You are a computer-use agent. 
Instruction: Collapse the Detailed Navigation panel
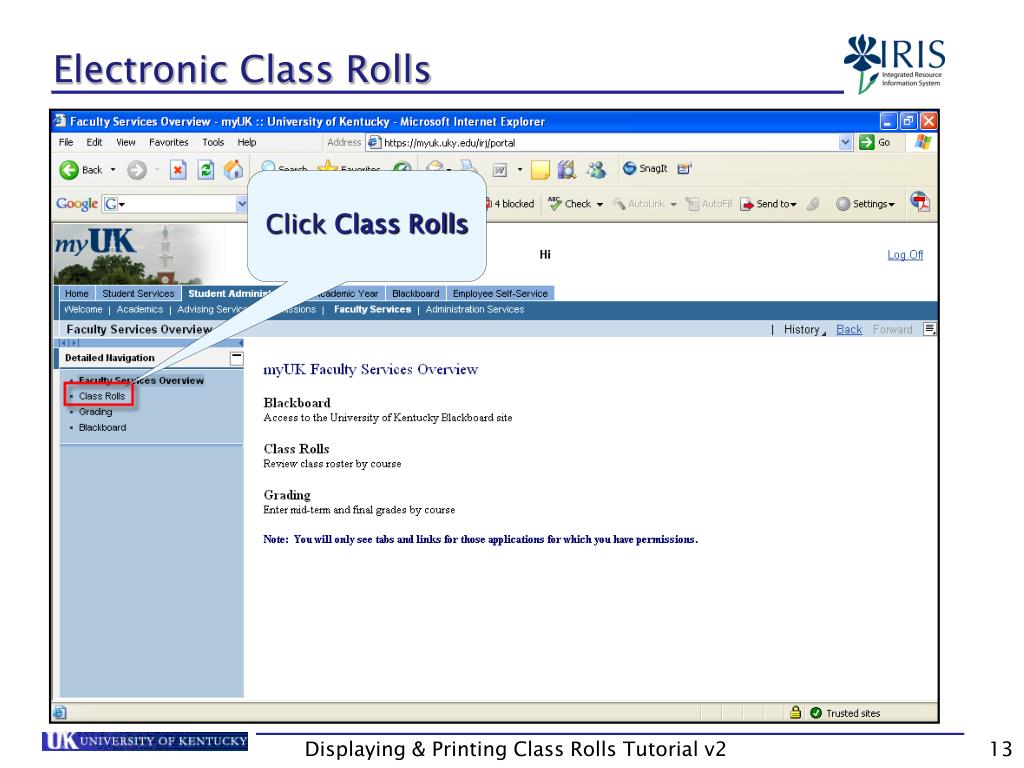pyautogui.click(x=236, y=358)
